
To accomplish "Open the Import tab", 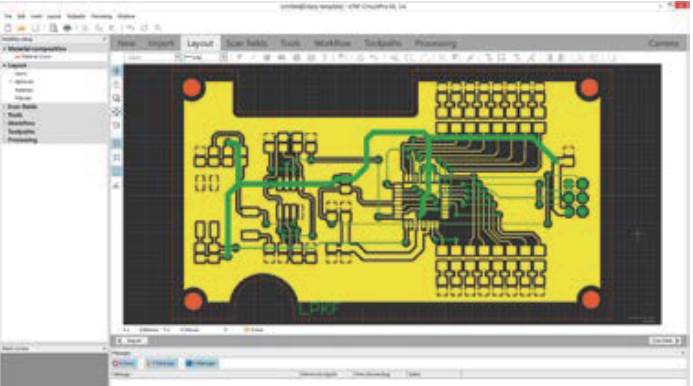I will point(160,43).
